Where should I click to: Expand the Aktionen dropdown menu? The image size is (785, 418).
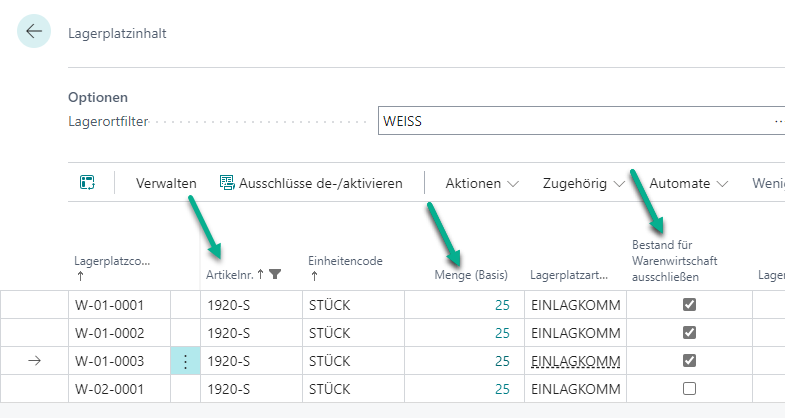pos(482,184)
